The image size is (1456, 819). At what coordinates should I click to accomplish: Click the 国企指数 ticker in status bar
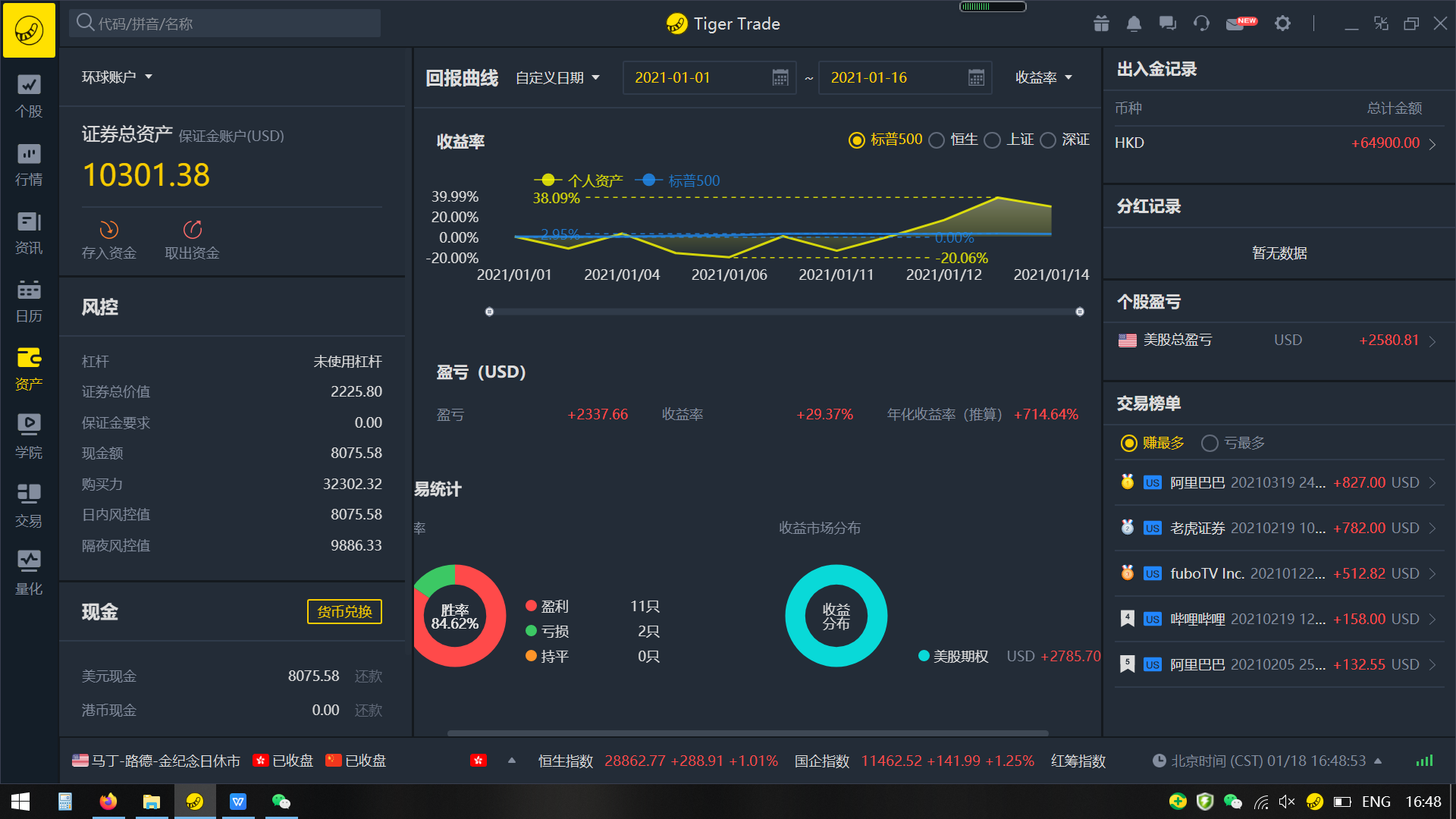coord(914,761)
